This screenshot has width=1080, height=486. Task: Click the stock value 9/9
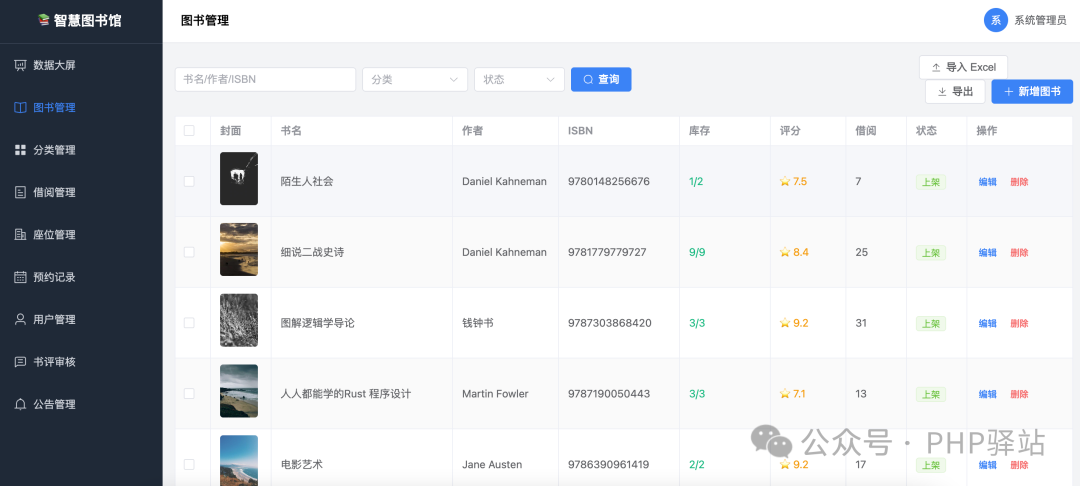(x=697, y=252)
